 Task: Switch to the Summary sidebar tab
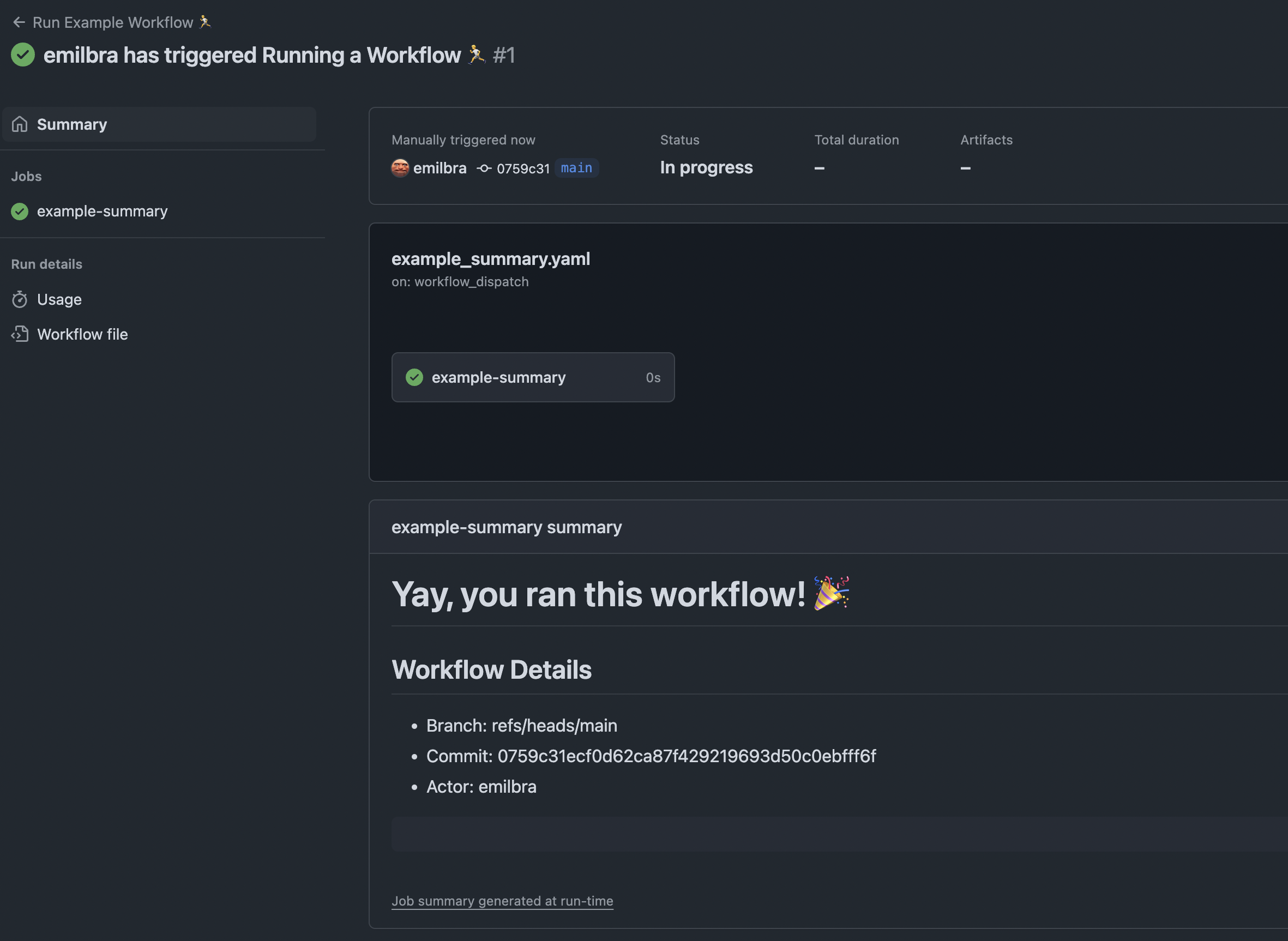(x=72, y=124)
